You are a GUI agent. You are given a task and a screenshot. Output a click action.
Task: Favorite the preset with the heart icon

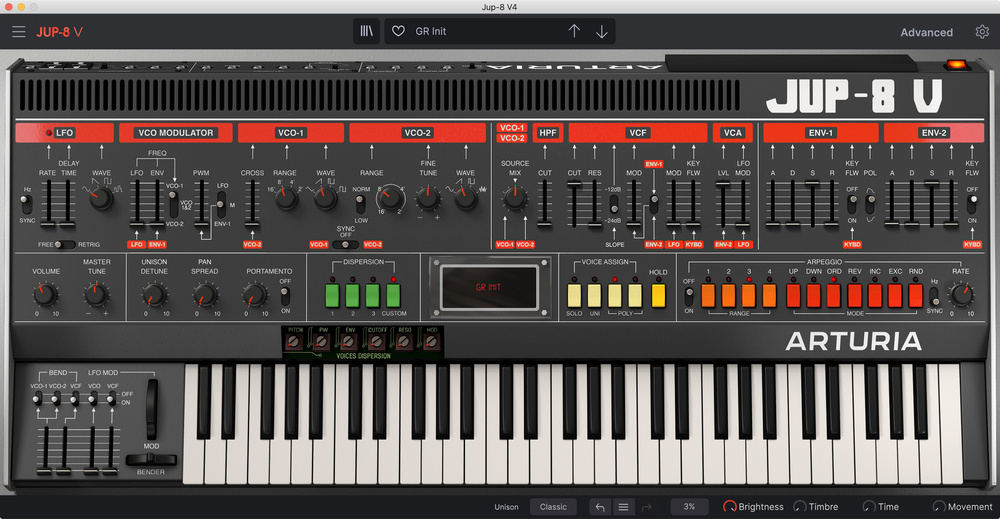(x=398, y=31)
